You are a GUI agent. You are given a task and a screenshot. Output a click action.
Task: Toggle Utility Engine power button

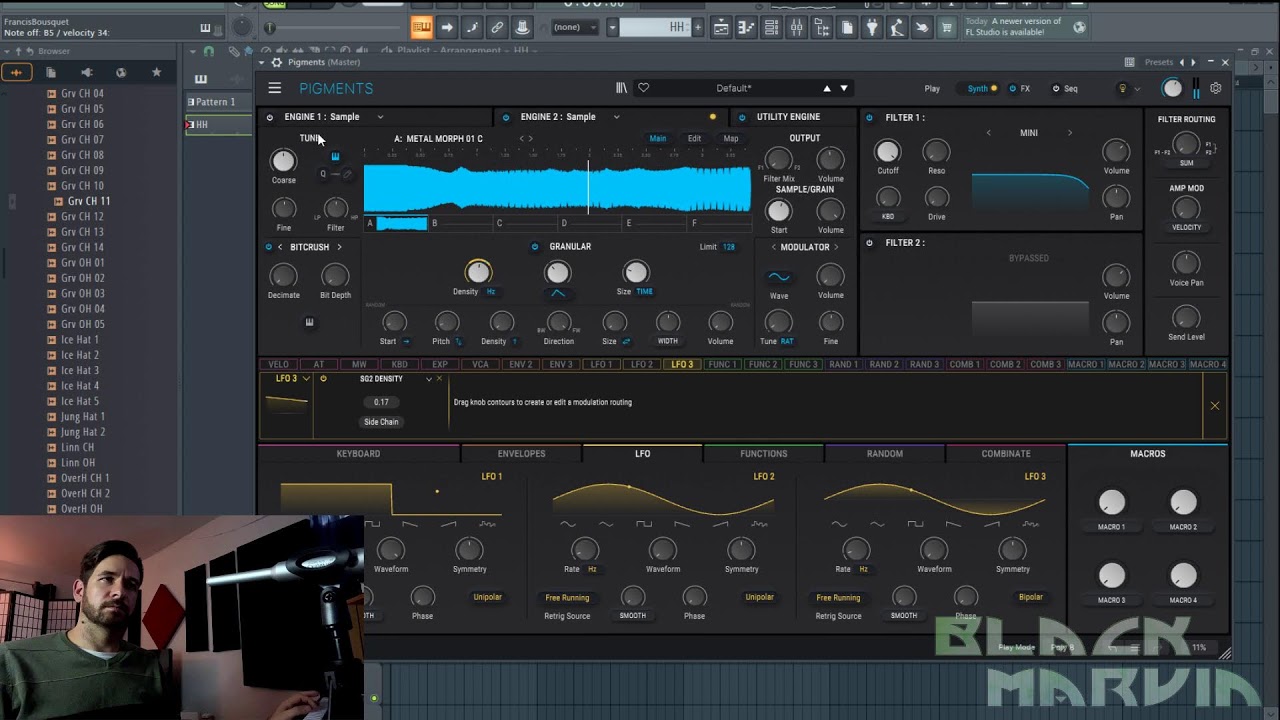coord(741,117)
